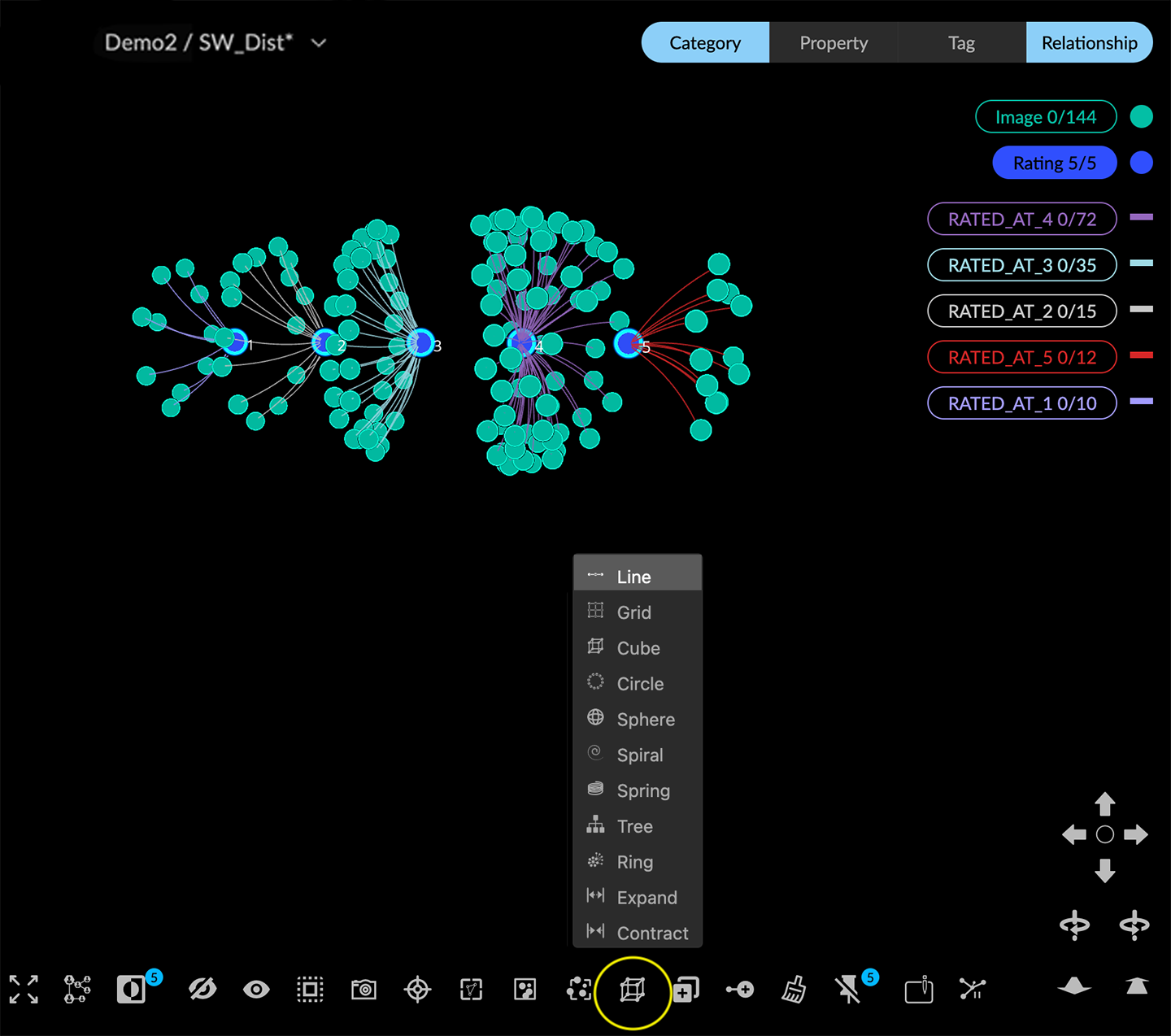Viewport: 1171px width, 1036px height.
Task: Open the Demo2 / SW_Dist dropdown chevron
Action: click(319, 43)
